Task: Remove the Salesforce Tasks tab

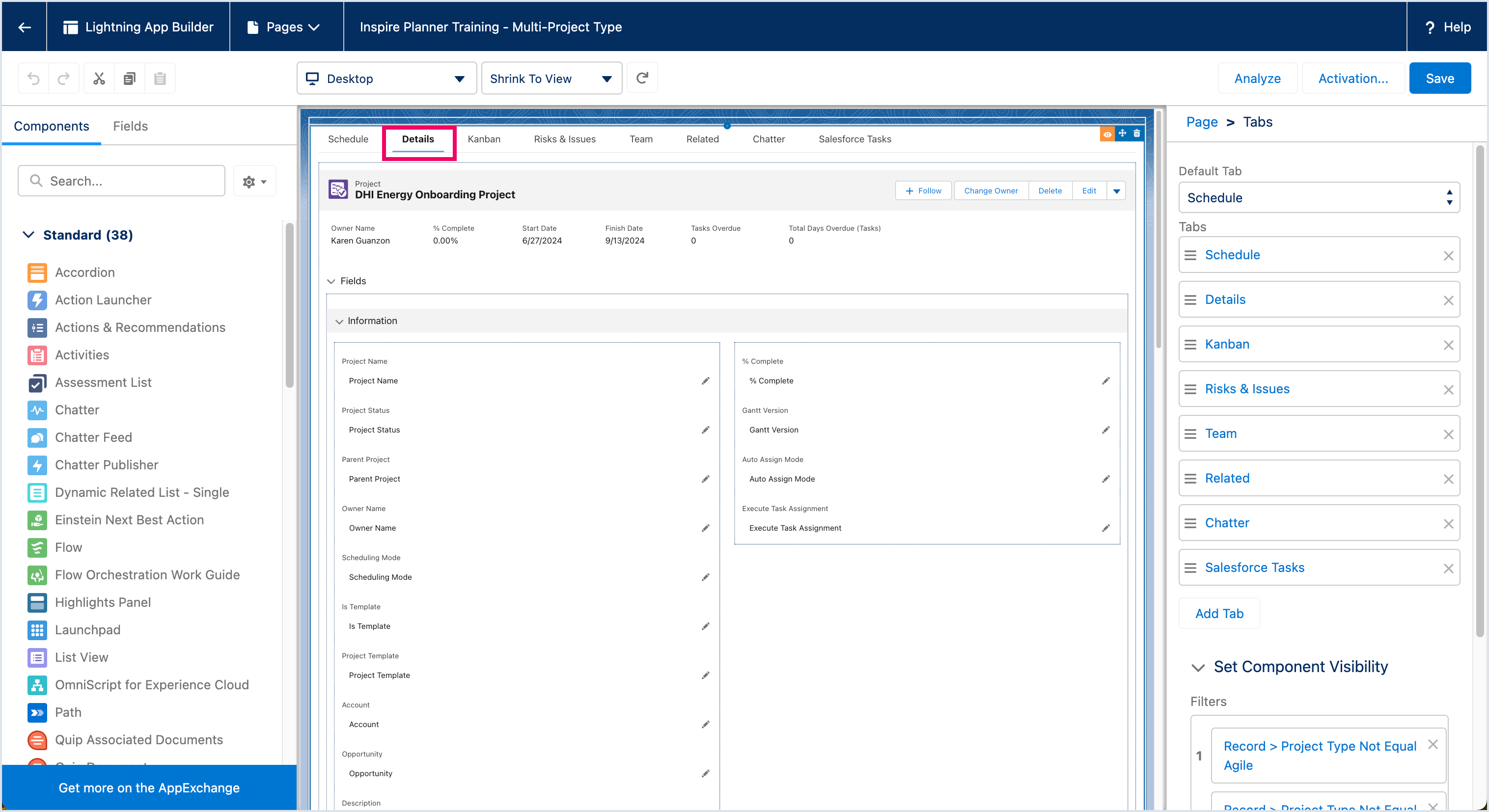Action: (1448, 568)
